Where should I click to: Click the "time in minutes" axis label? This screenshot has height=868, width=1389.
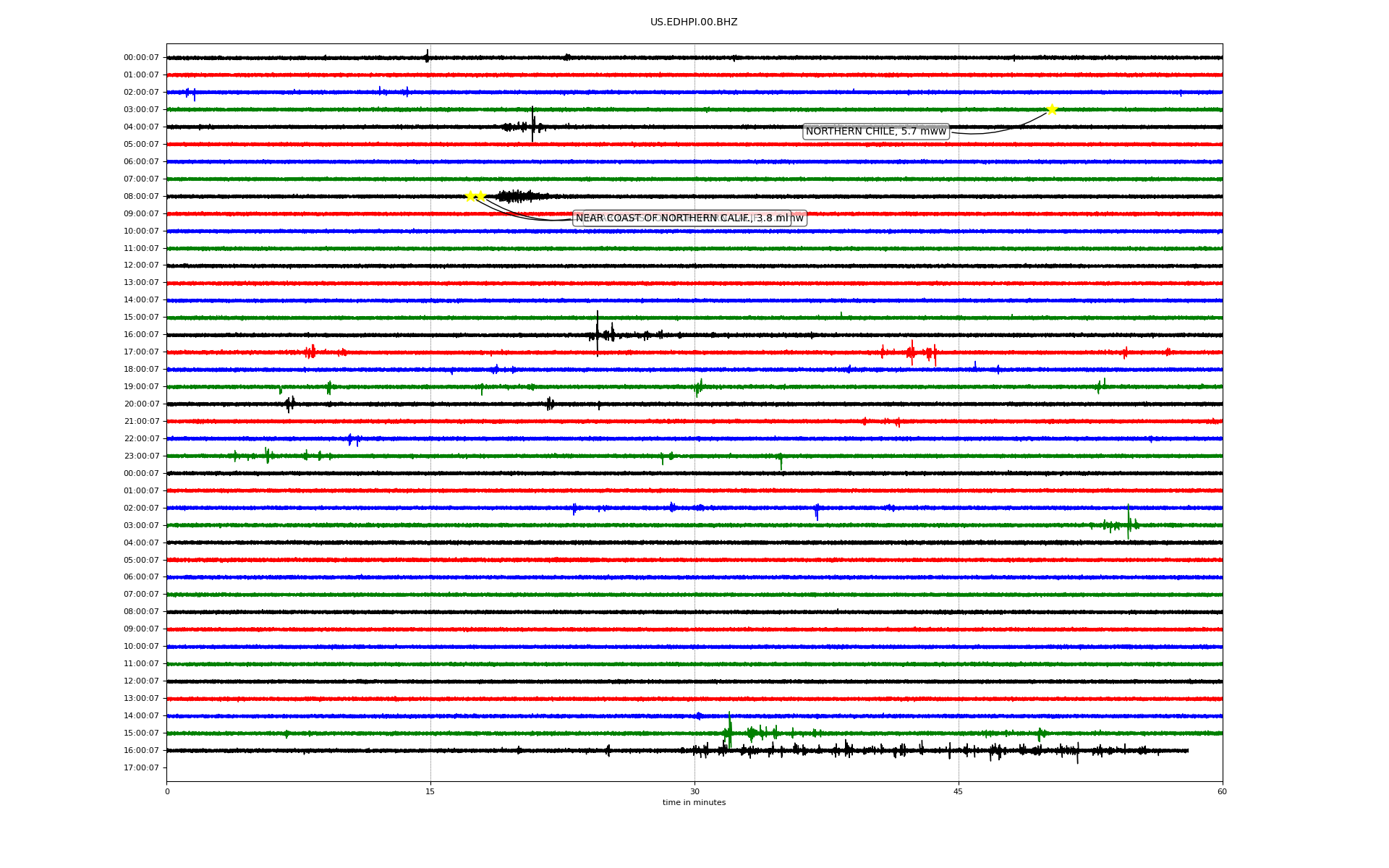[x=694, y=803]
